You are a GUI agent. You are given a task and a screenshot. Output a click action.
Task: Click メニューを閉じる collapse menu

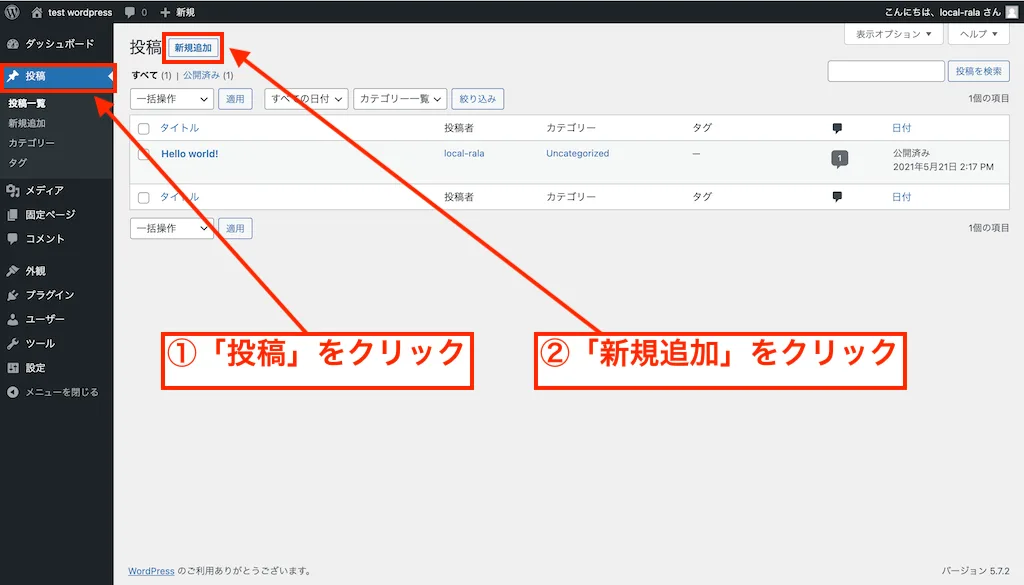click(x=61, y=392)
